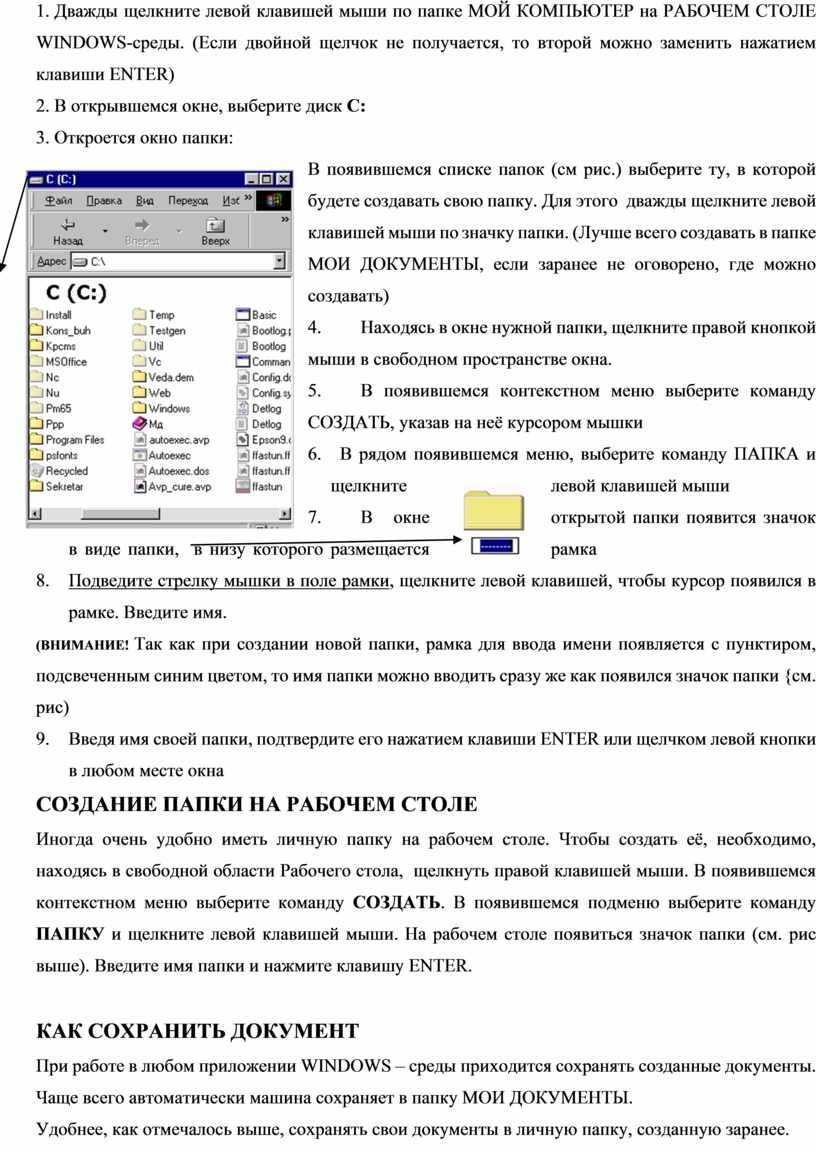Open the Вид menu
Screen dimensions: 816x1152
pos(145,200)
